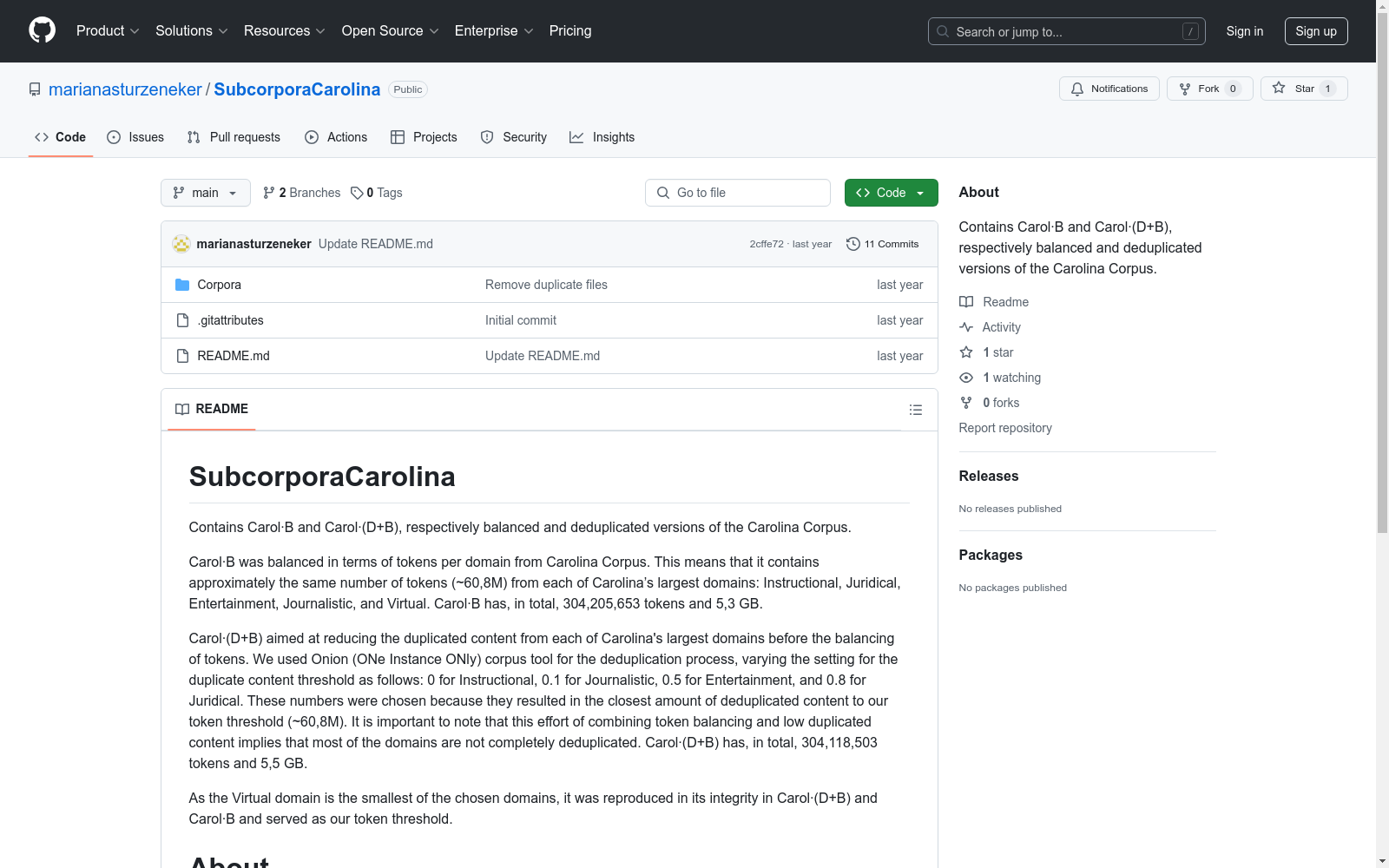The image size is (1389, 868).
Task: Open the Pricing page
Action: [x=570, y=31]
